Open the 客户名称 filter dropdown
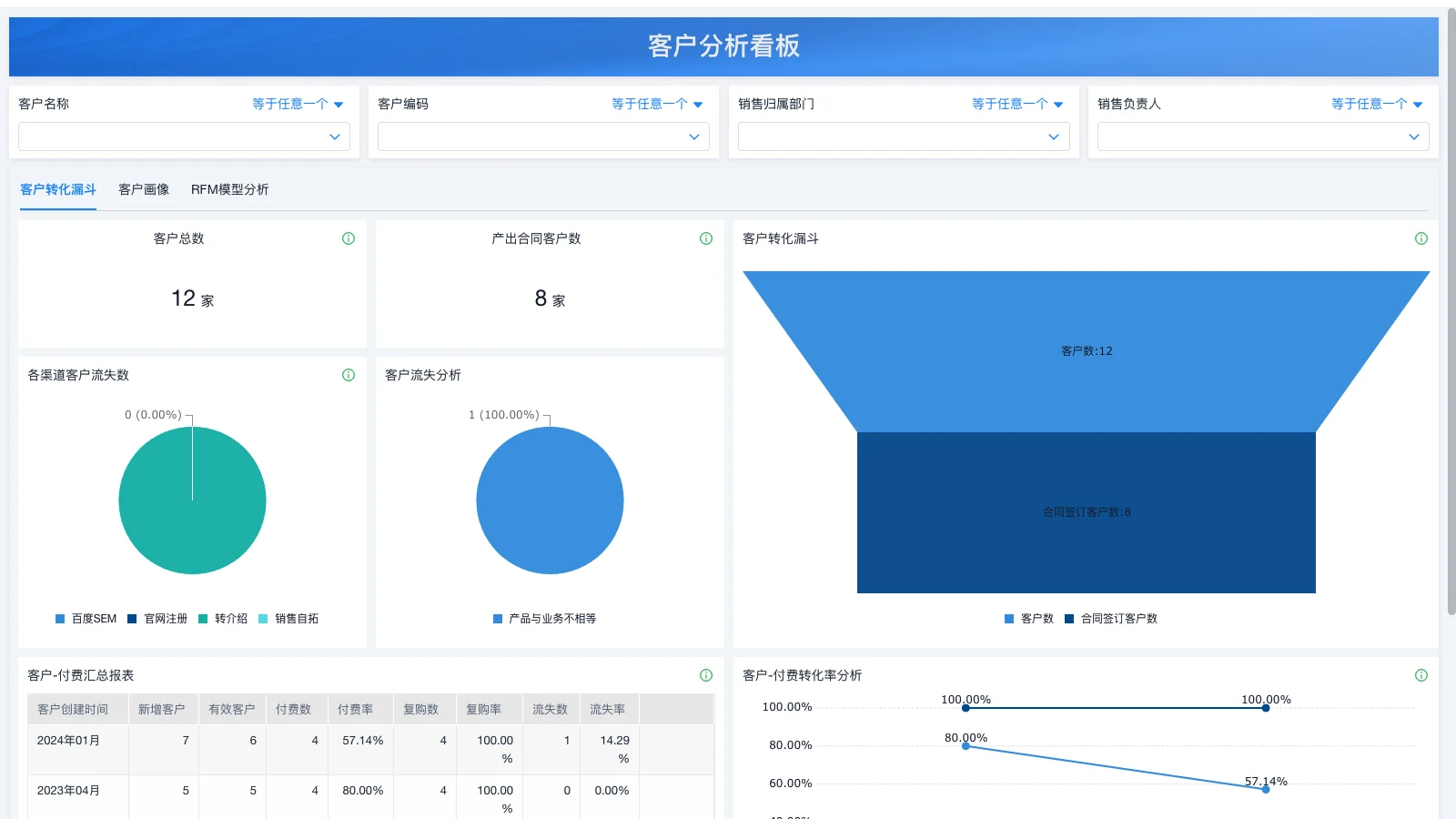The height and width of the screenshot is (819, 1456). click(184, 136)
